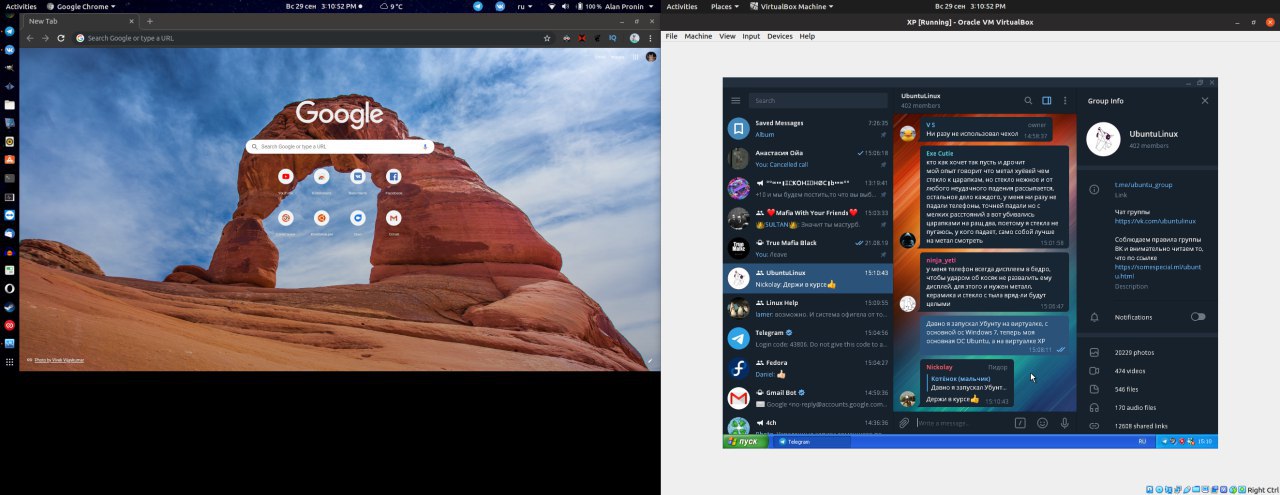Open the VirtualBox View menu
This screenshot has width=1280, height=495.
[x=727, y=36]
